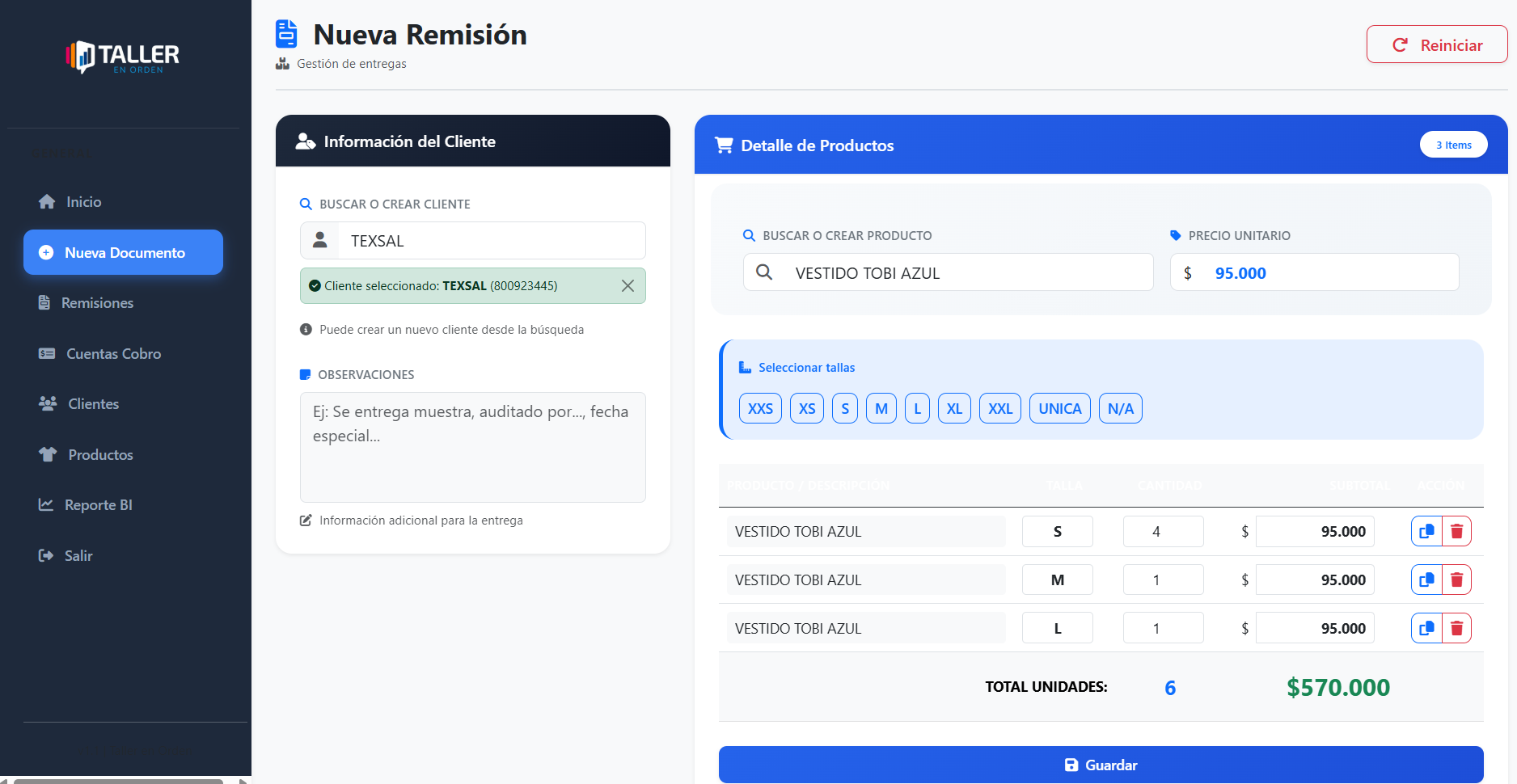Open Remisiones in the sidebar
The height and width of the screenshot is (784, 1517).
(x=97, y=303)
